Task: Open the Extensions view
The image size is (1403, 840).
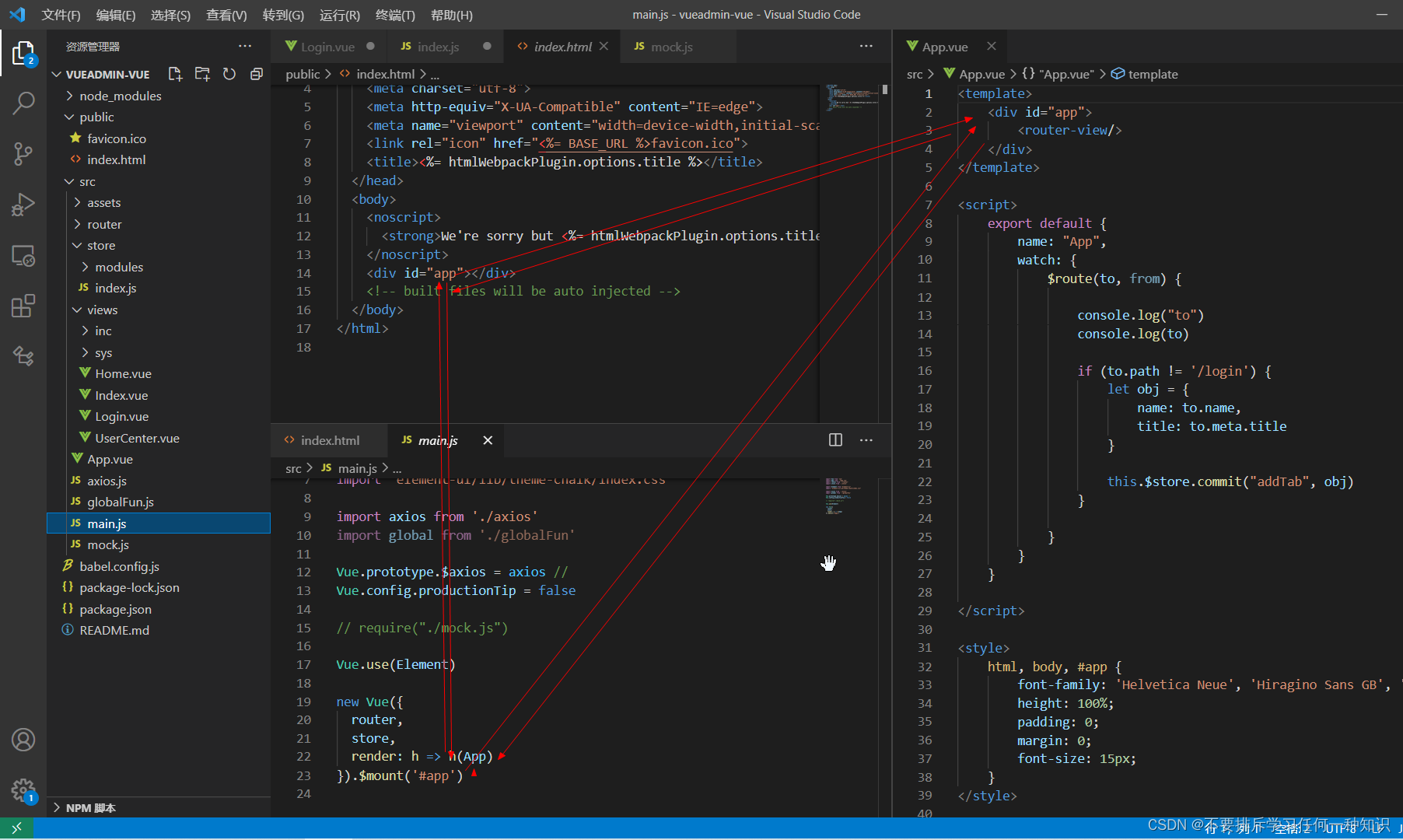Action: 23,306
